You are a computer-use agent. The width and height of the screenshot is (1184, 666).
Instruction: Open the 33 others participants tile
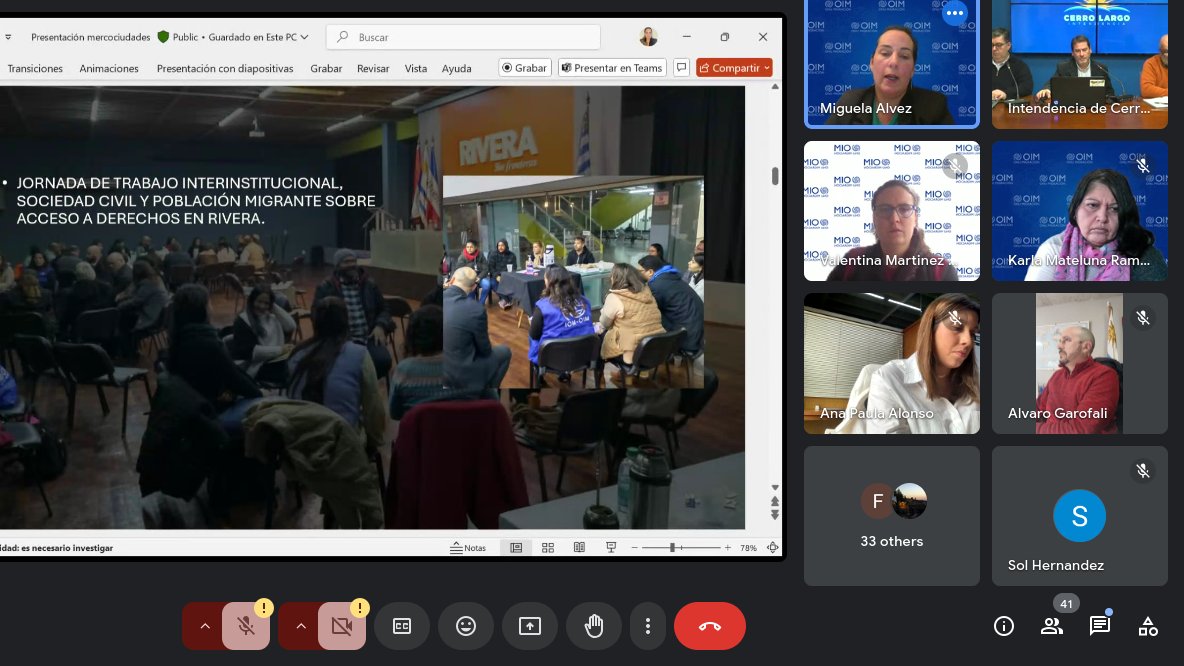(x=892, y=516)
